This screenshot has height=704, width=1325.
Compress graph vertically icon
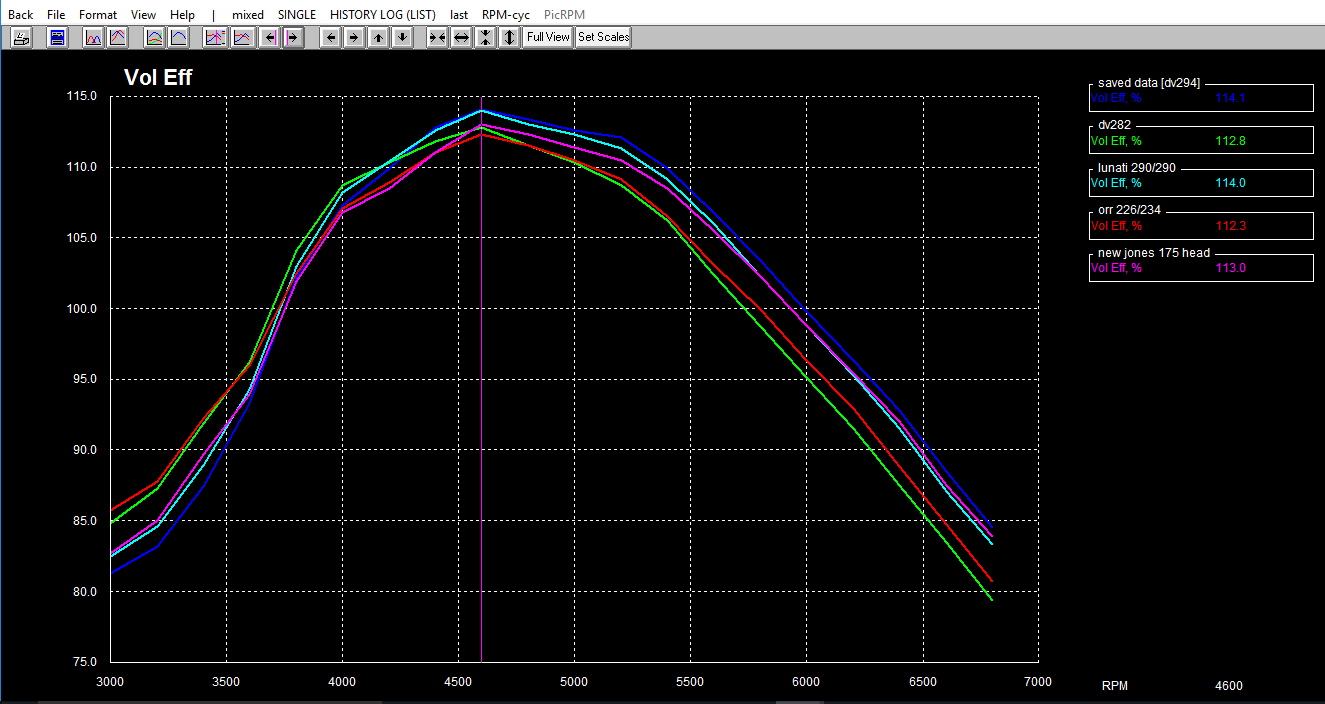485,38
